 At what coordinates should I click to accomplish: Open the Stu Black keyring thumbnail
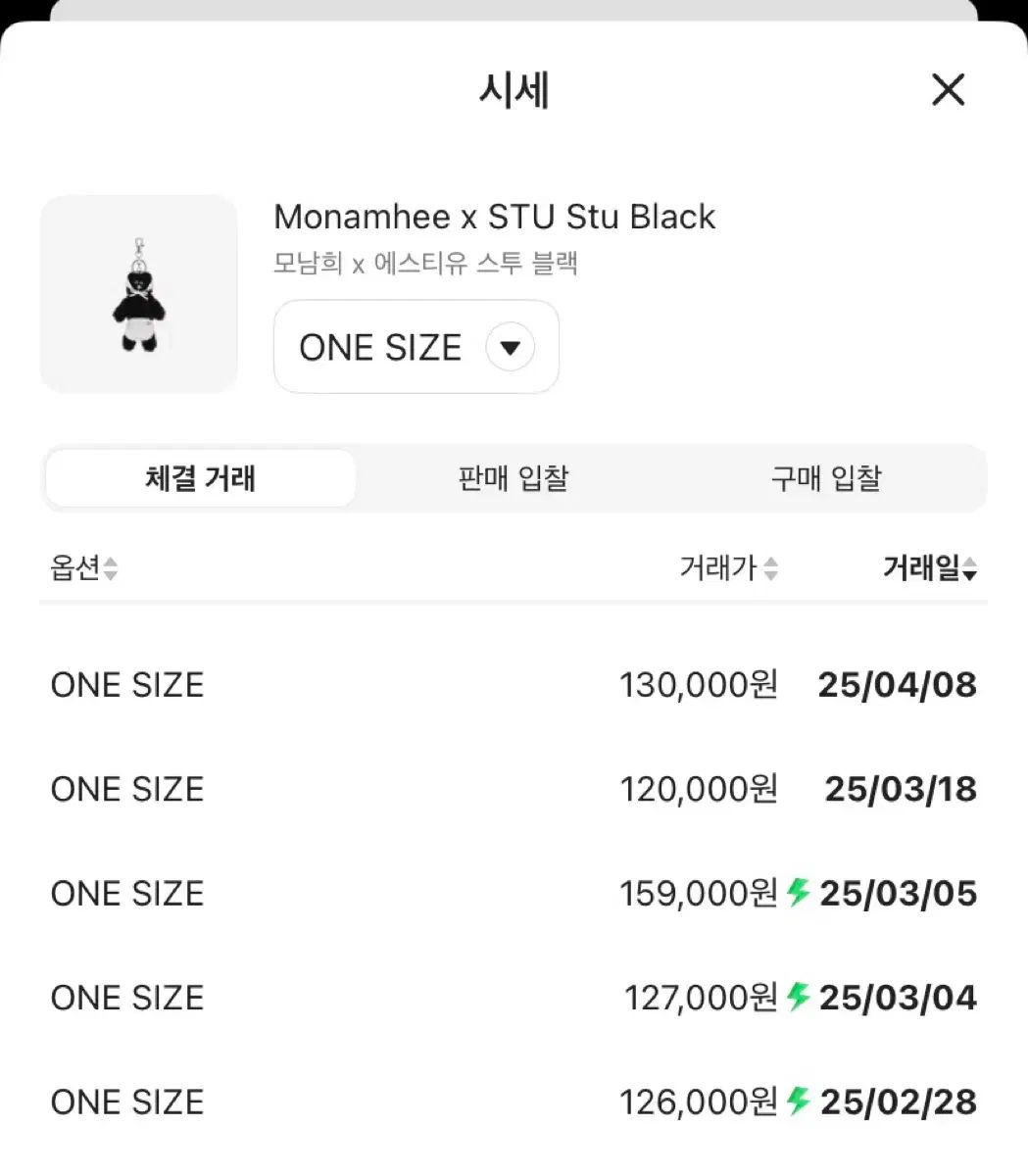138,294
